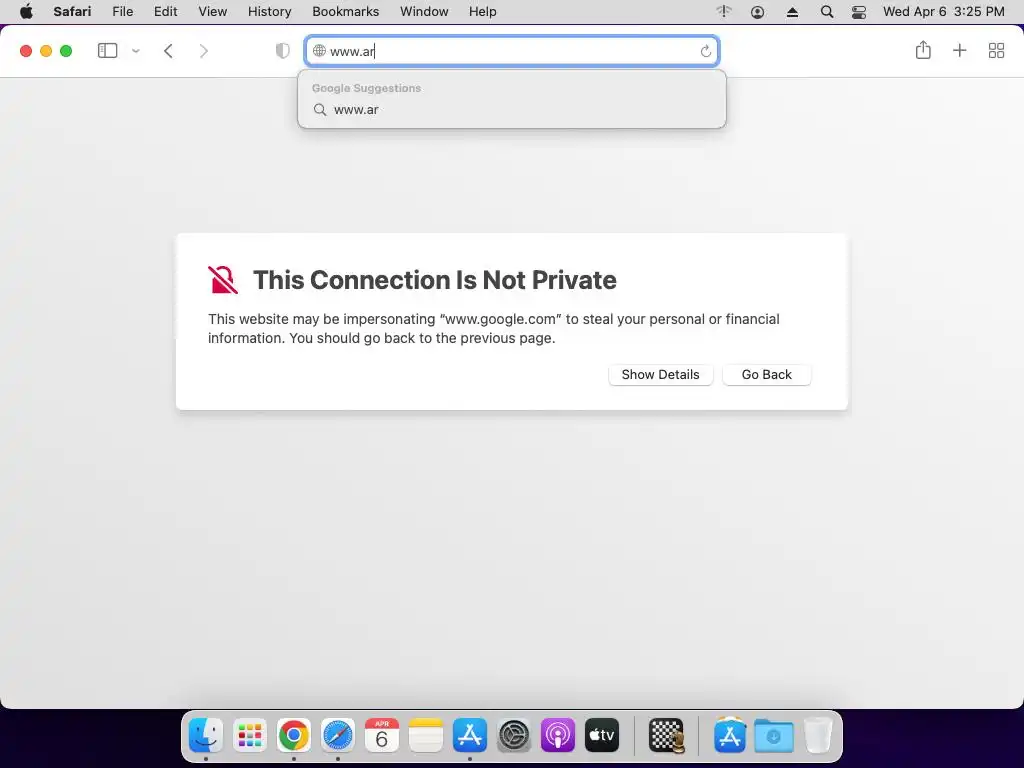Open the Share menu icon
The height and width of the screenshot is (768, 1024).
point(923,50)
